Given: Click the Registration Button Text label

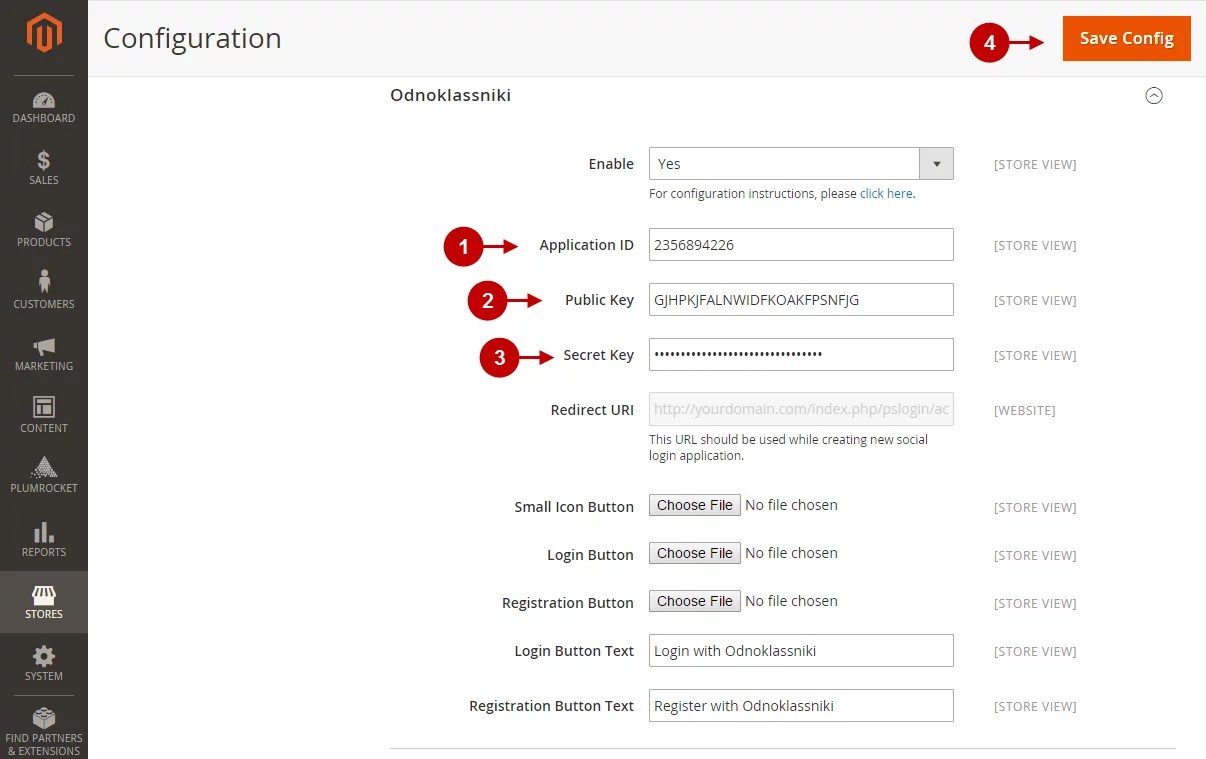Looking at the screenshot, I should point(551,706).
